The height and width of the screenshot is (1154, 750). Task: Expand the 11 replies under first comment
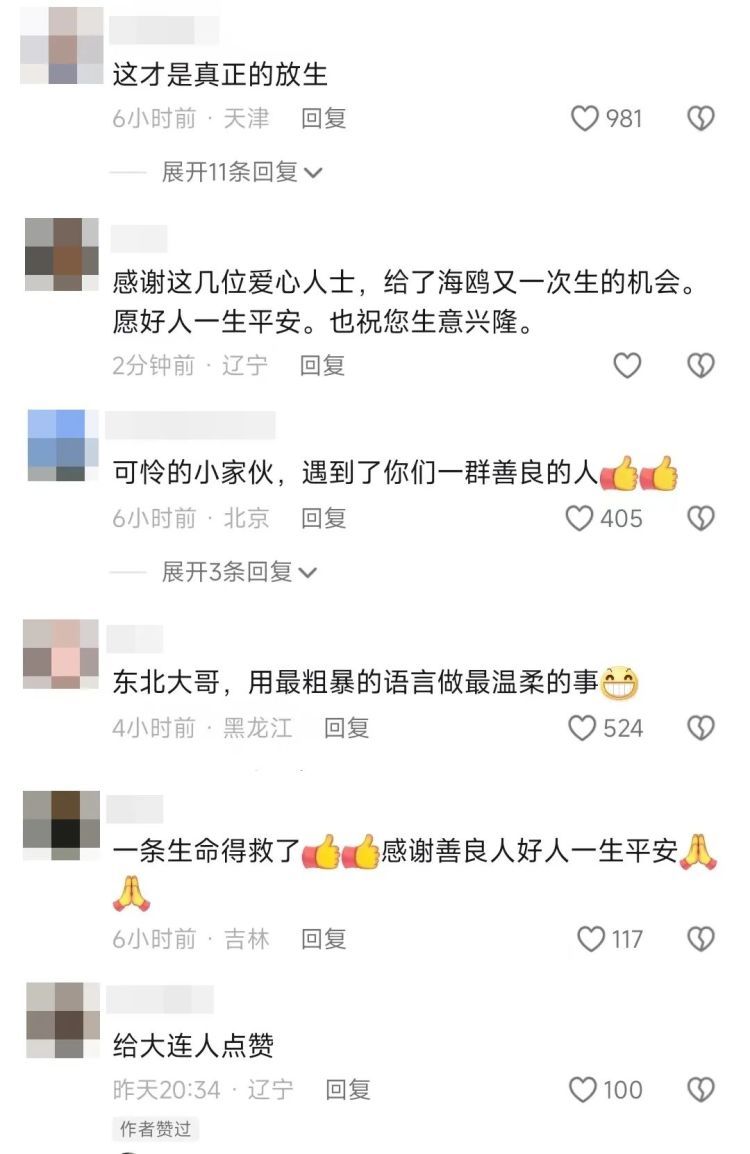(x=241, y=172)
